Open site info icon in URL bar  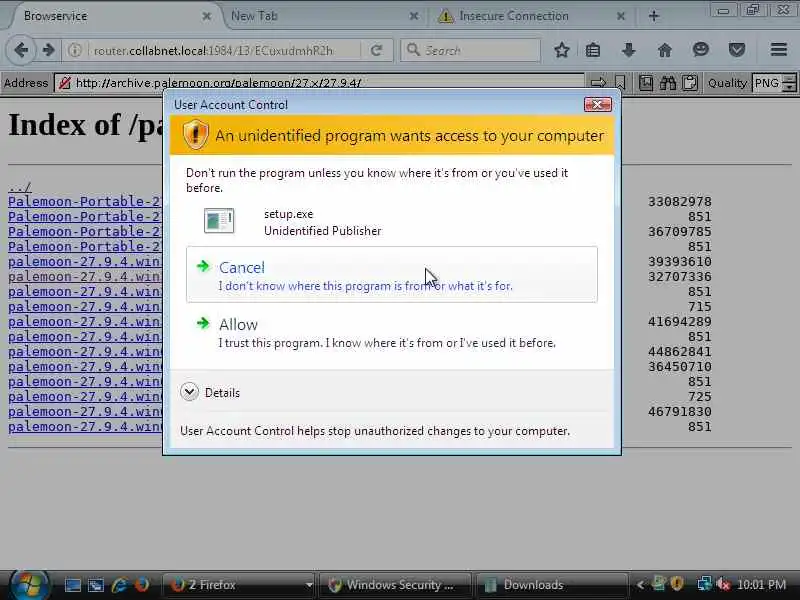pos(75,51)
